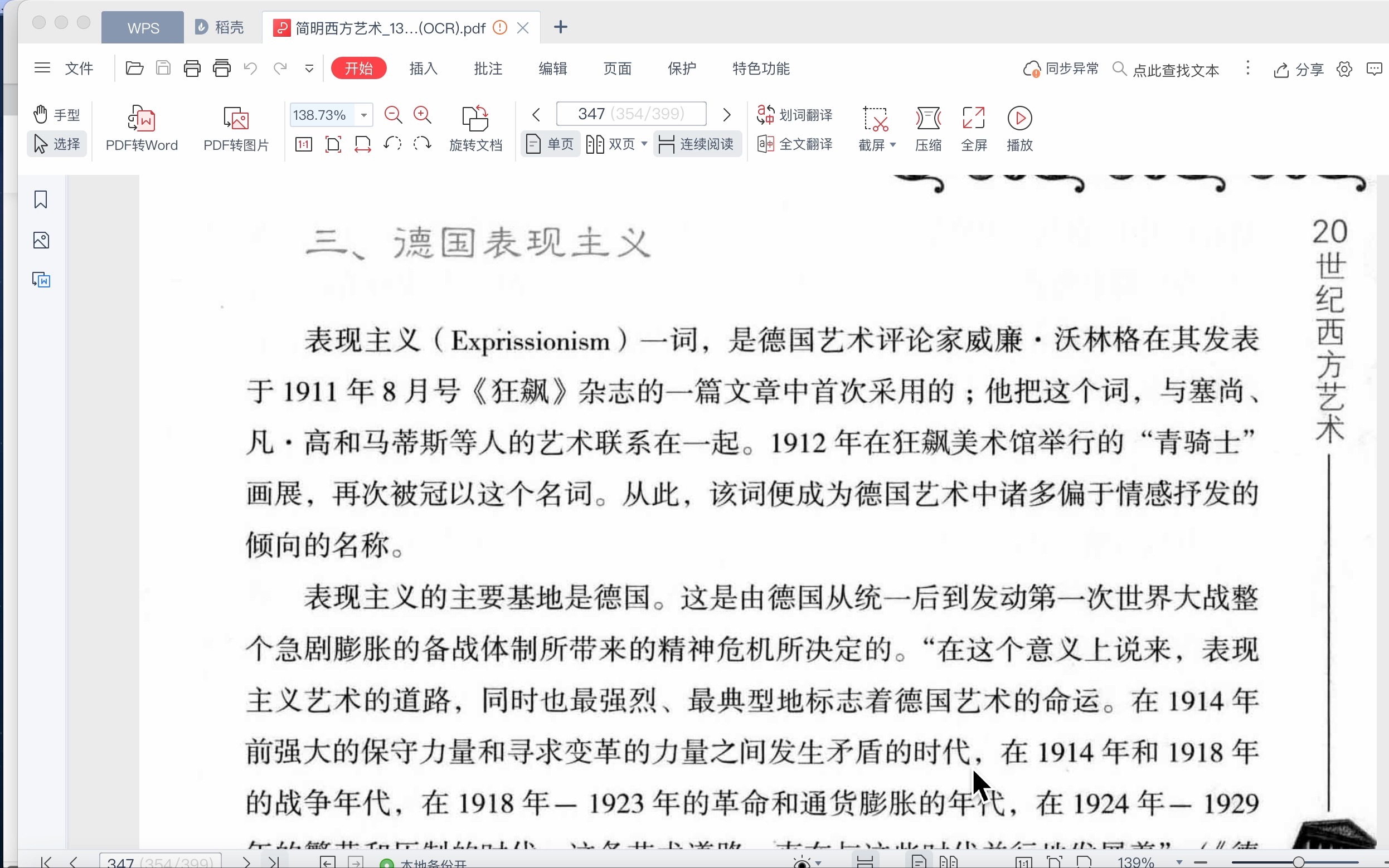Viewport: 1389px width, 868px height.
Task: Open the feedback chat icon
Action: [1374, 69]
